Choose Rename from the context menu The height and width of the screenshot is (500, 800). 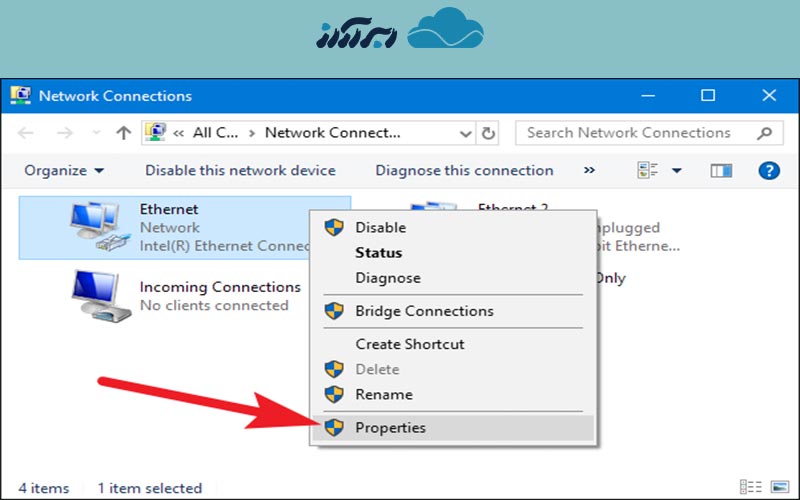point(384,395)
